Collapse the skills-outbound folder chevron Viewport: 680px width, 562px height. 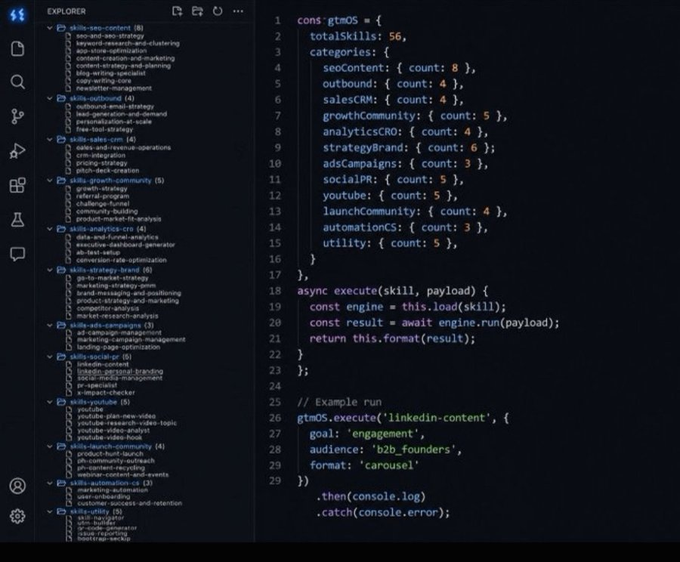coord(50,98)
